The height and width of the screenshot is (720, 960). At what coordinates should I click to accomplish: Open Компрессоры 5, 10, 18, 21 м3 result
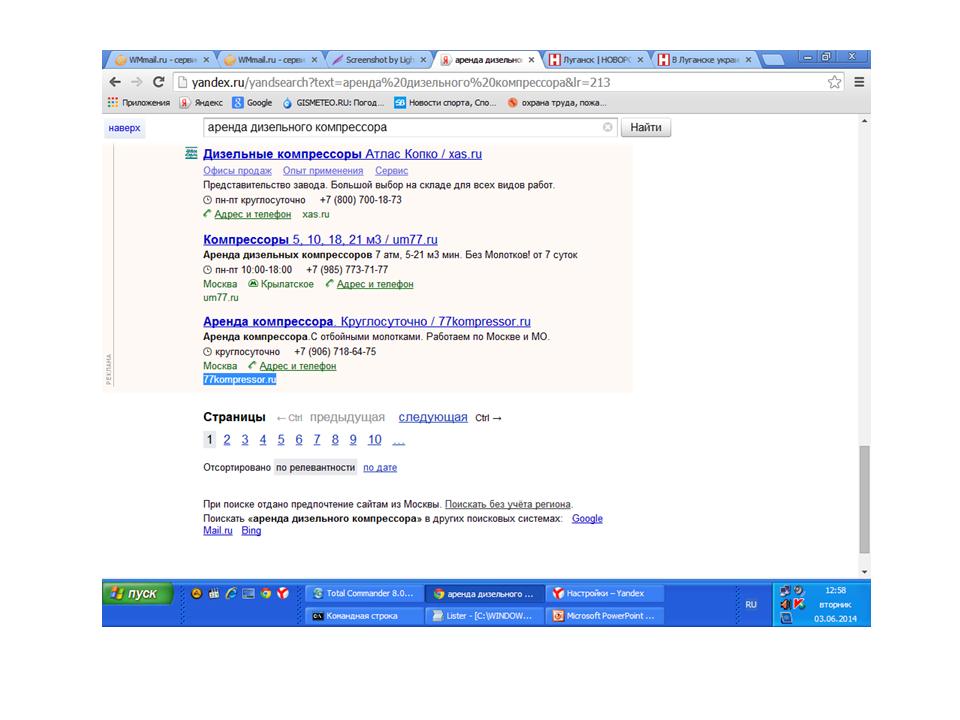point(320,239)
